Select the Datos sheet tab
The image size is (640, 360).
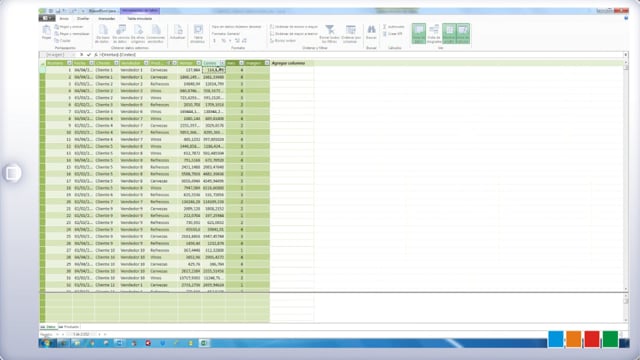pyautogui.click(x=49, y=327)
